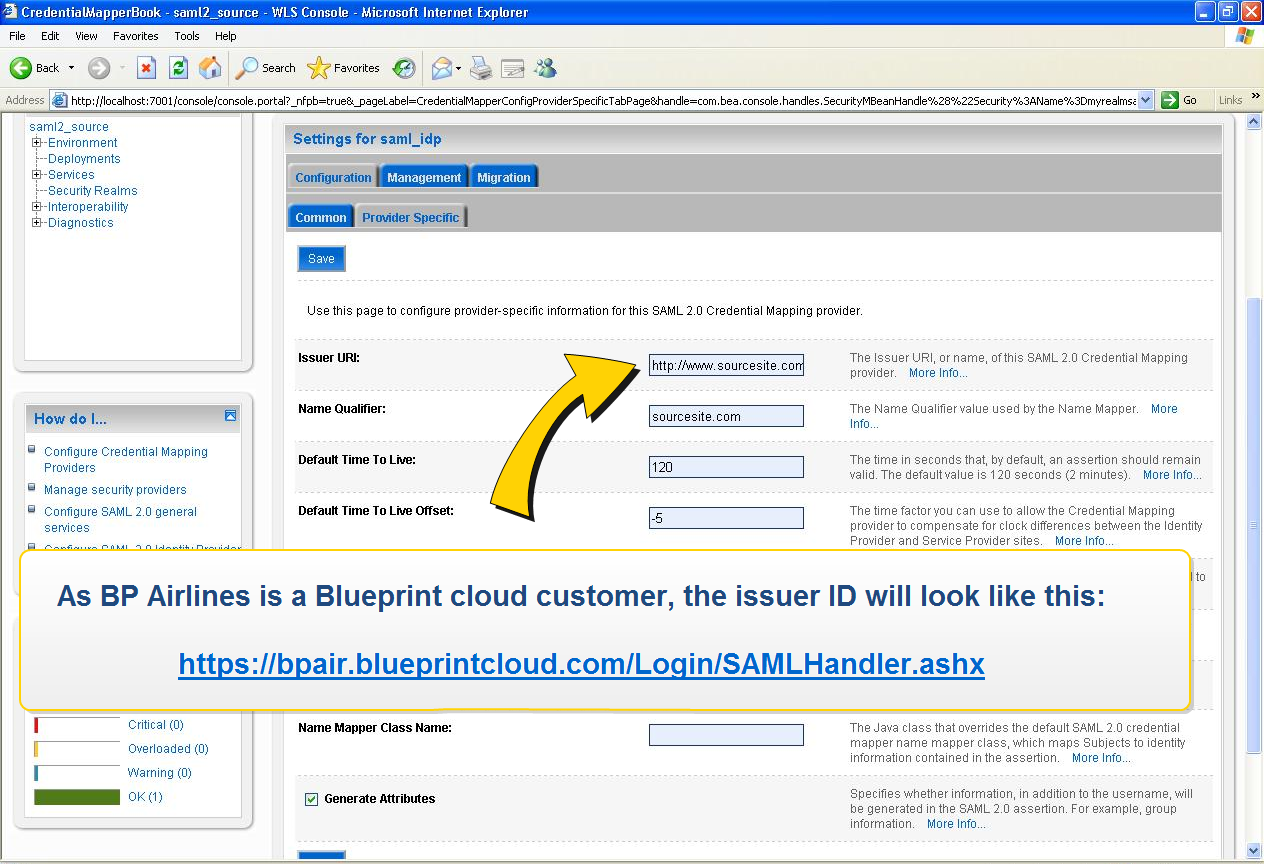1264x864 pixels.
Task: Minimize the How do I panel
Action: tap(230, 415)
